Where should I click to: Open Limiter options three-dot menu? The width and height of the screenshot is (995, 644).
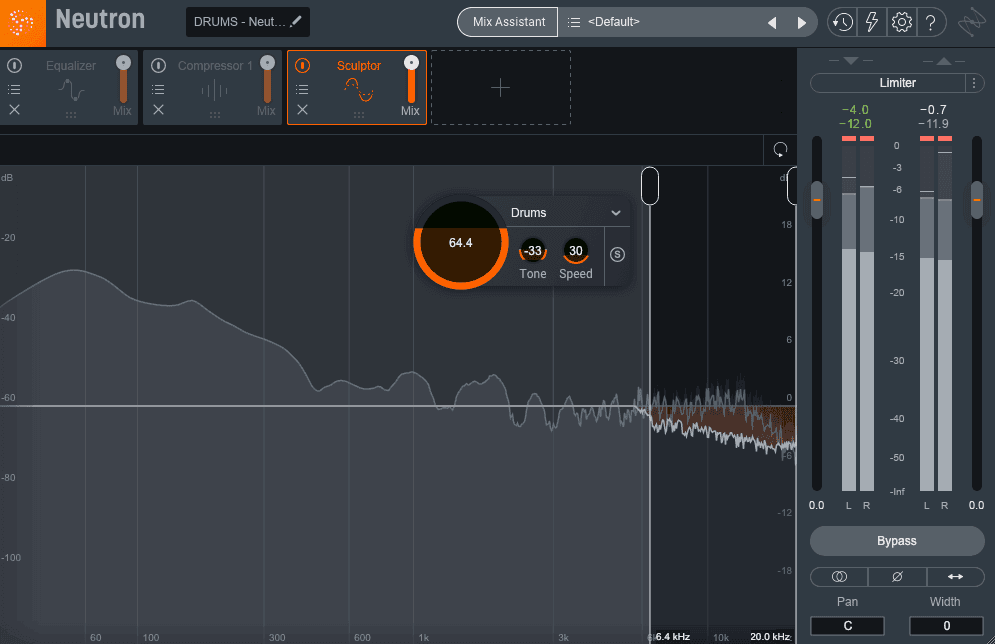coord(974,82)
